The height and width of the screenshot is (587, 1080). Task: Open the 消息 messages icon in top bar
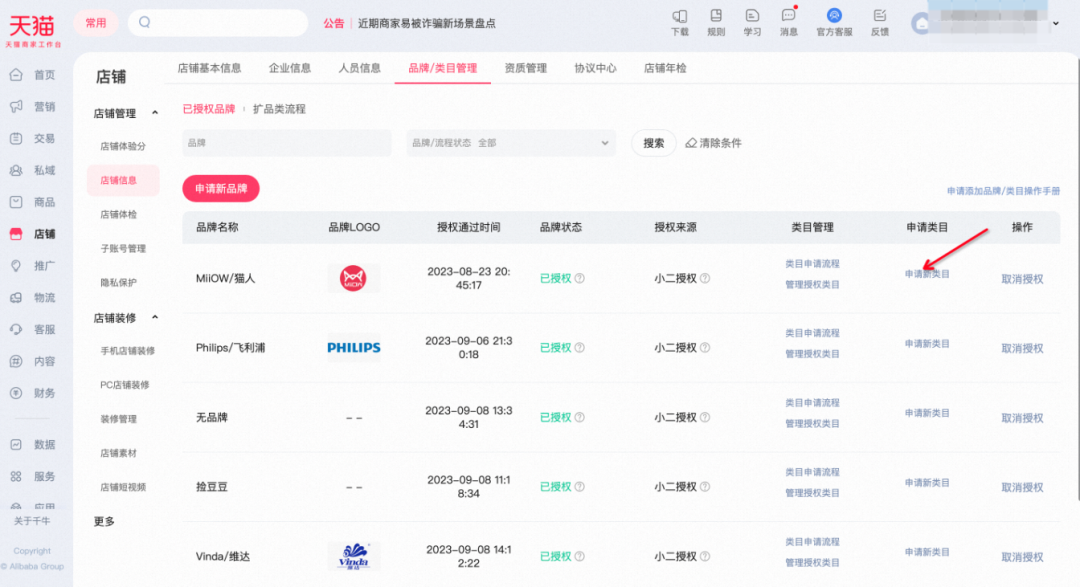pyautogui.click(x=787, y=22)
